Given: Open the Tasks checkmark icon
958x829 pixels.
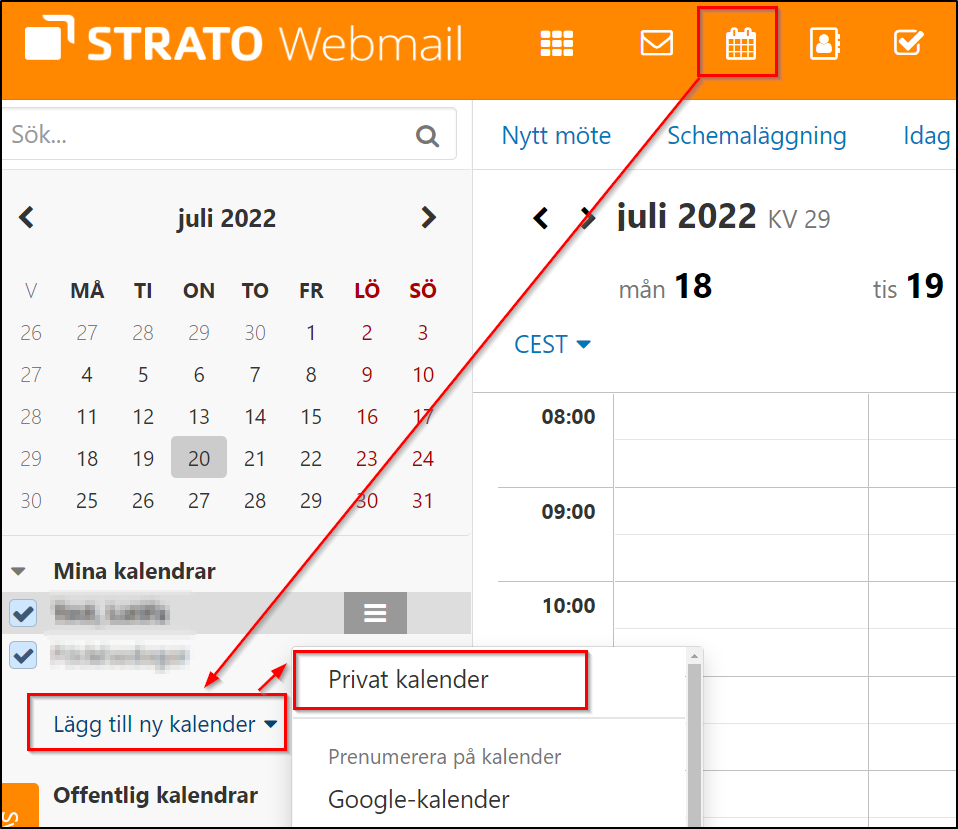Looking at the screenshot, I should pos(908,43).
